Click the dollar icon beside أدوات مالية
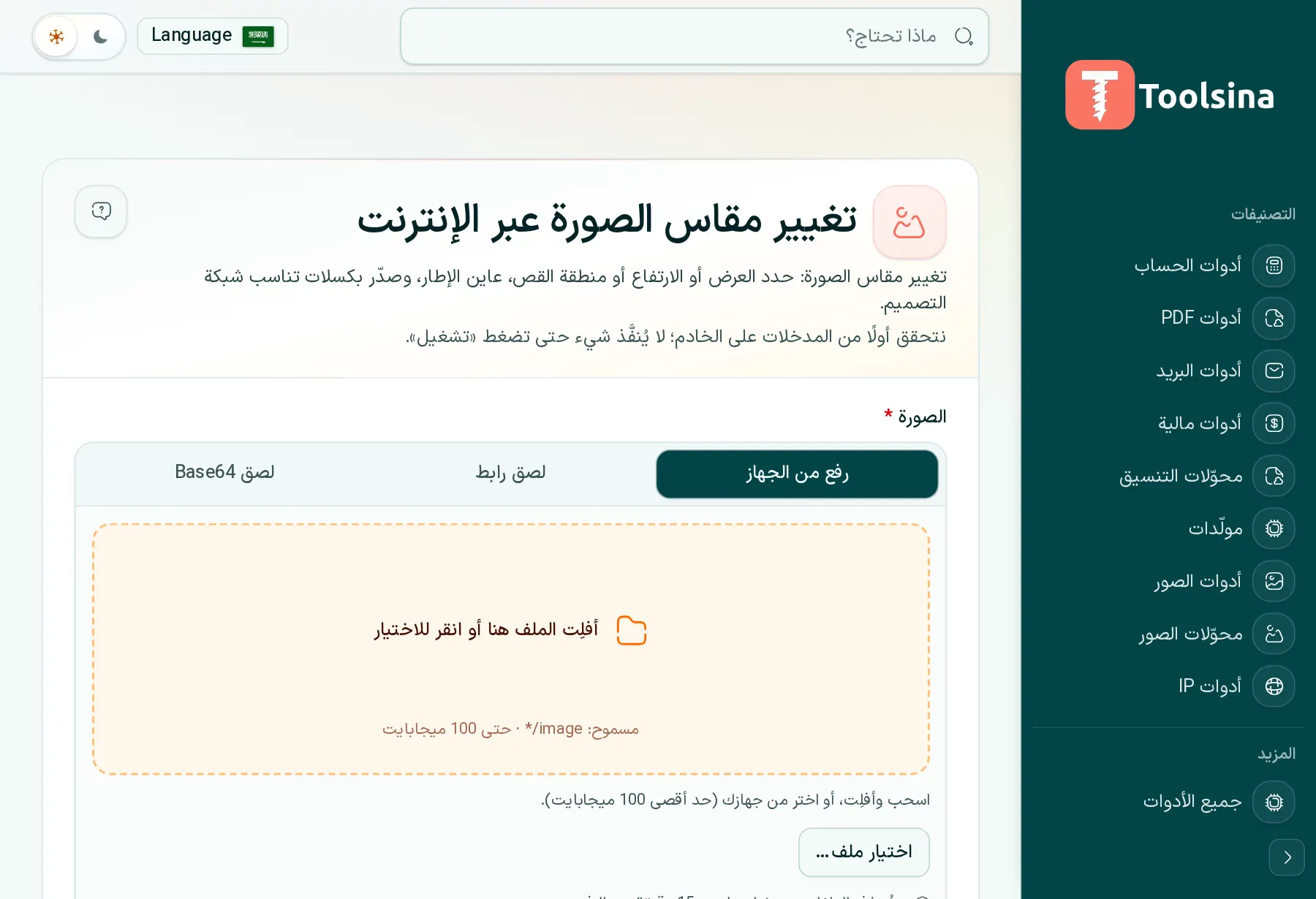Screen dimensions: 1316x899 tap(1274, 423)
